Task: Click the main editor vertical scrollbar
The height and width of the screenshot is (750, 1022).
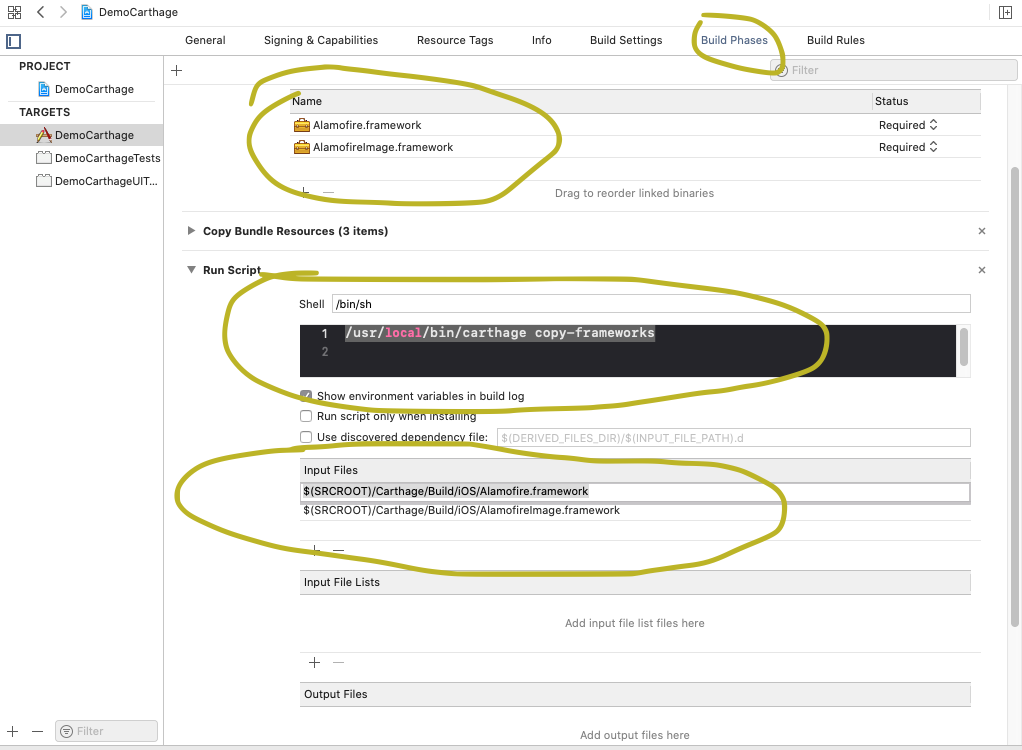Action: click(1015, 397)
